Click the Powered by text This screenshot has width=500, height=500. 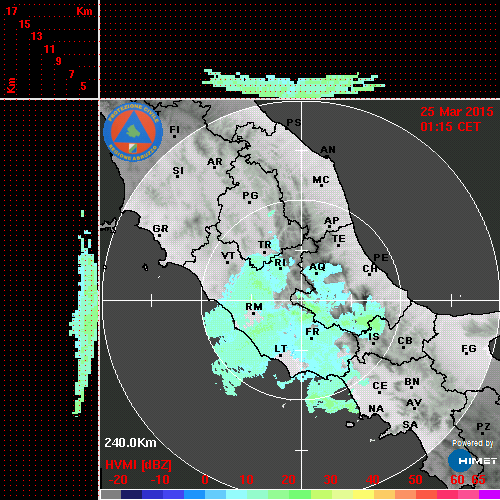coord(473,443)
